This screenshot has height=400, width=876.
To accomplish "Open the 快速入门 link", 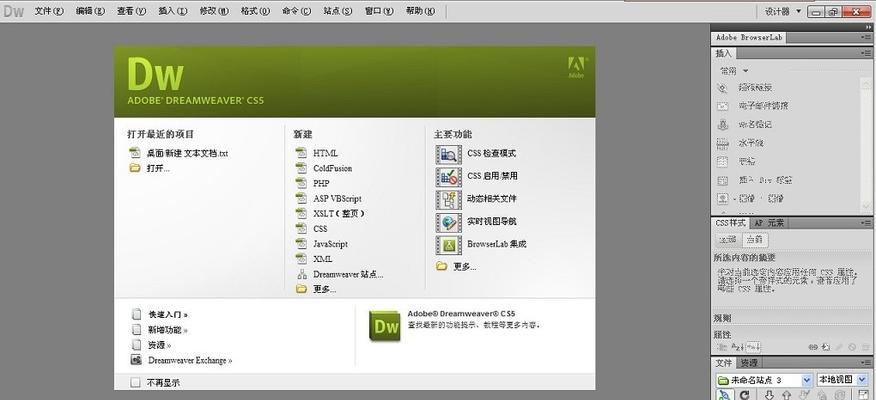I will pos(168,315).
